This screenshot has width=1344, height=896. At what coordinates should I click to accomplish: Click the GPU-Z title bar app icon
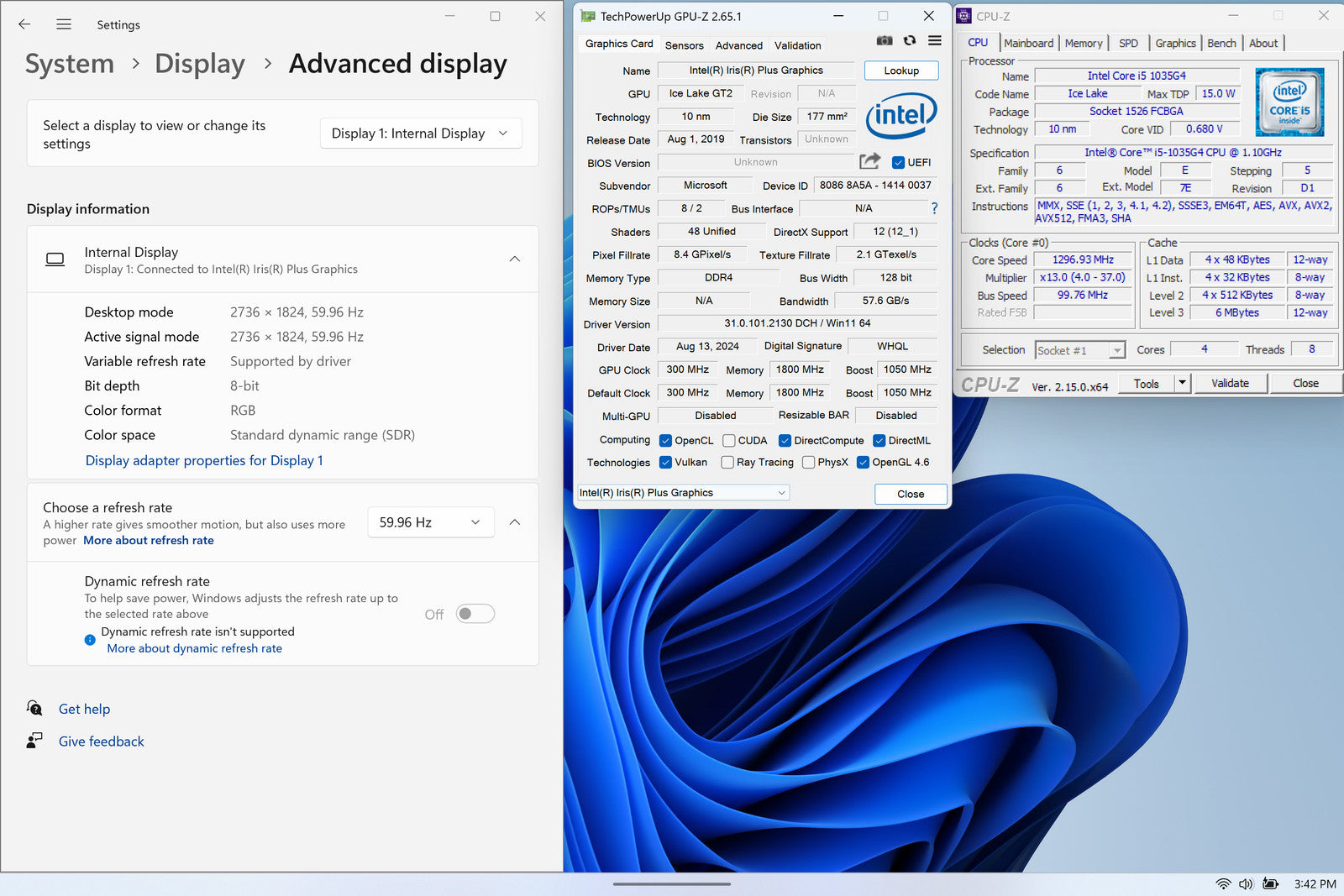pos(588,16)
